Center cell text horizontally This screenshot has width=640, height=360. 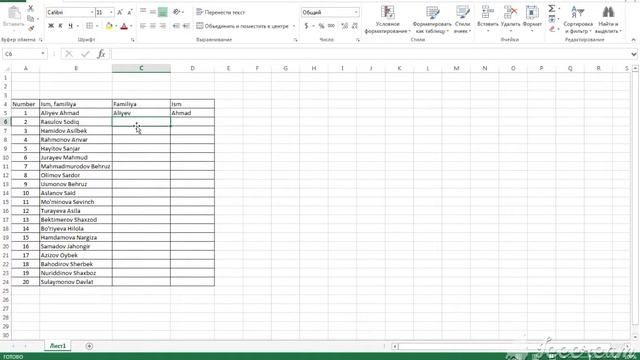click(153, 26)
